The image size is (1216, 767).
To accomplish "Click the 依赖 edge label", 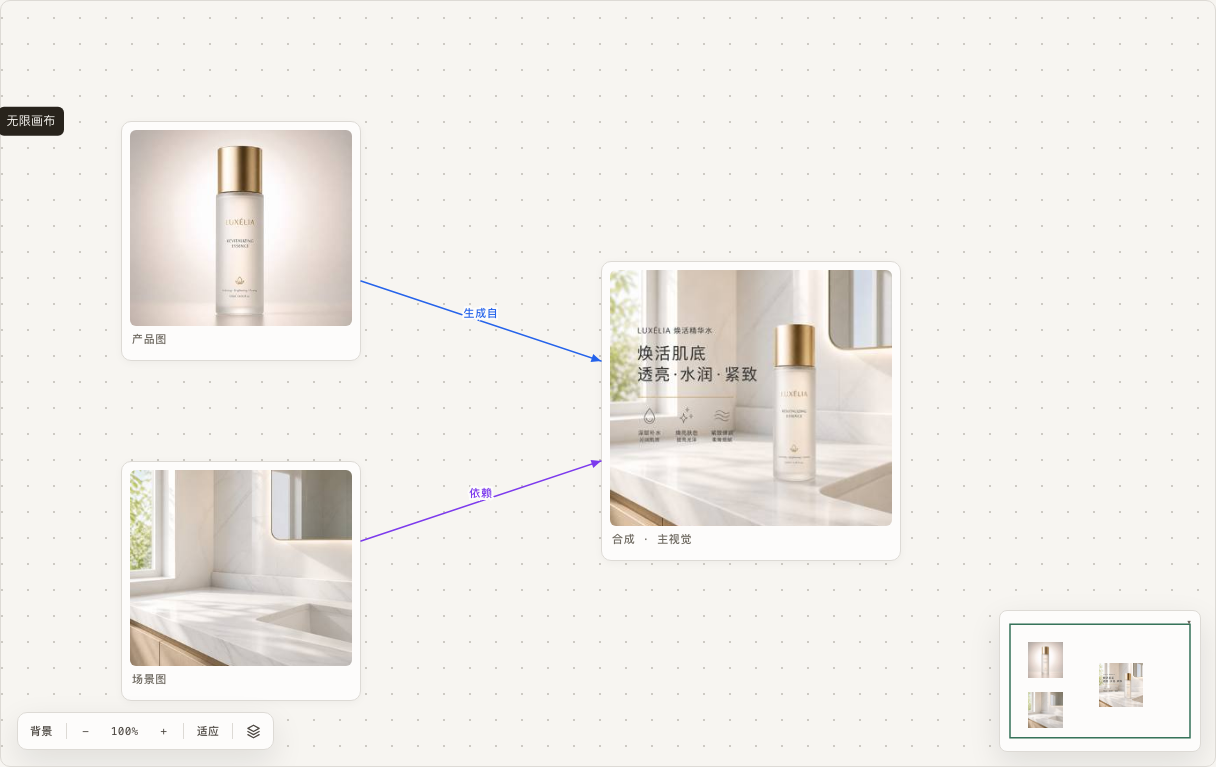I will [481, 493].
